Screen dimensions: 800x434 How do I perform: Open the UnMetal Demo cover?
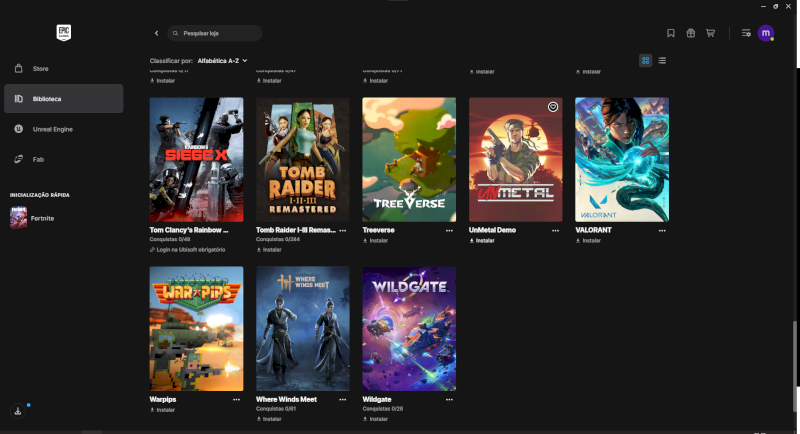click(515, 160)
